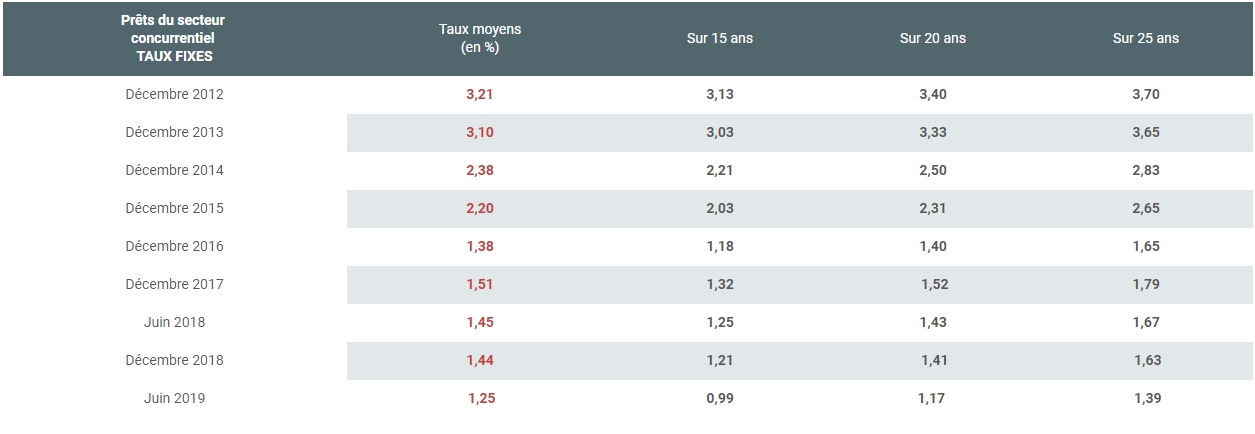Select the 1,79 value in Décembre 2017 row

pos(1146,284)
